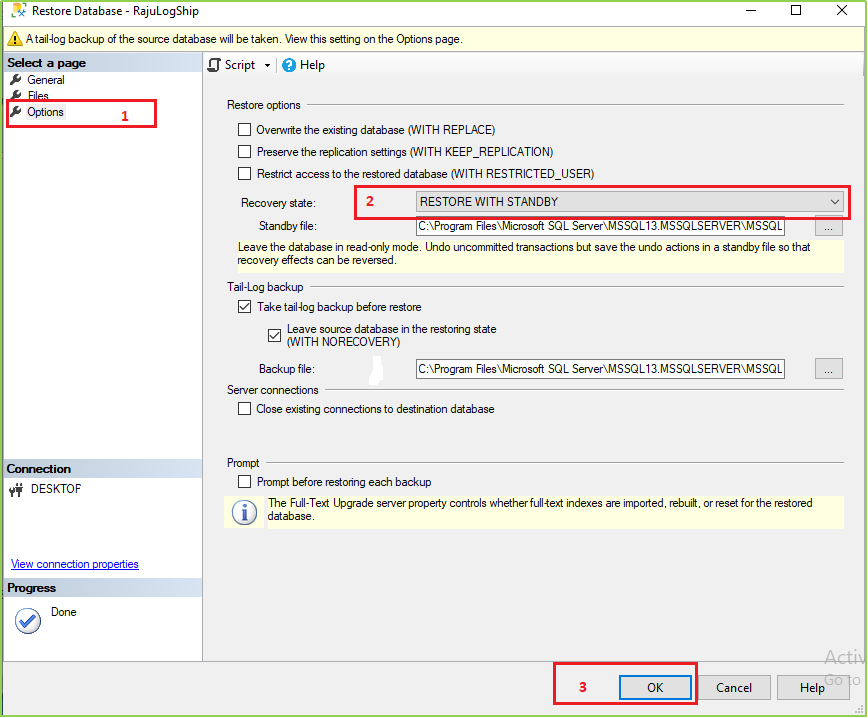This screenshot has width=868, height=718.
Task: Maximize the Restore Database window
Action: pyautogui.click(x=796, y=11)
